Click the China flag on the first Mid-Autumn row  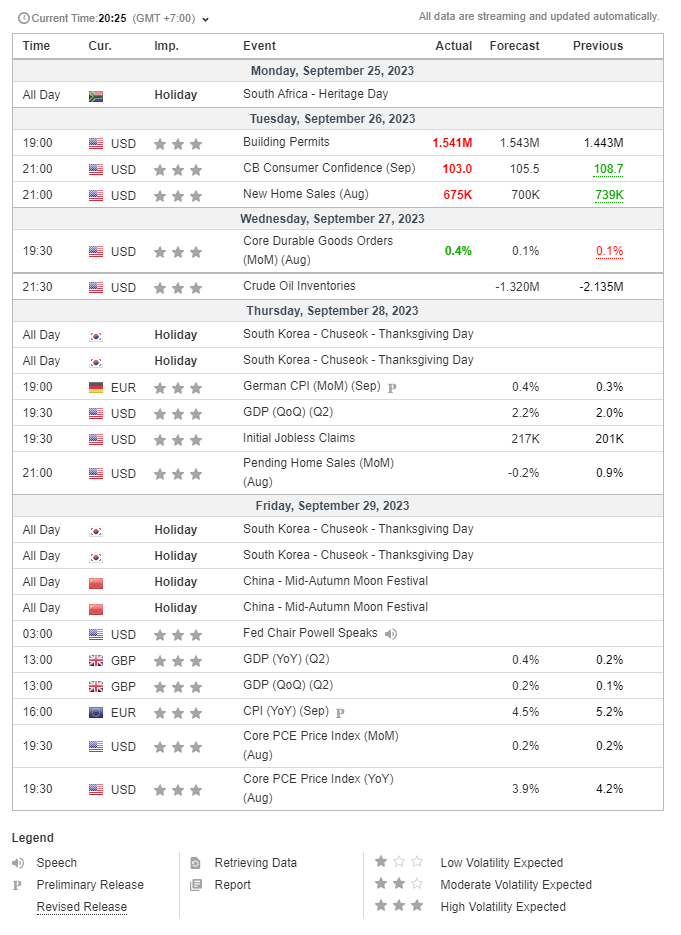tap(95, 583)
